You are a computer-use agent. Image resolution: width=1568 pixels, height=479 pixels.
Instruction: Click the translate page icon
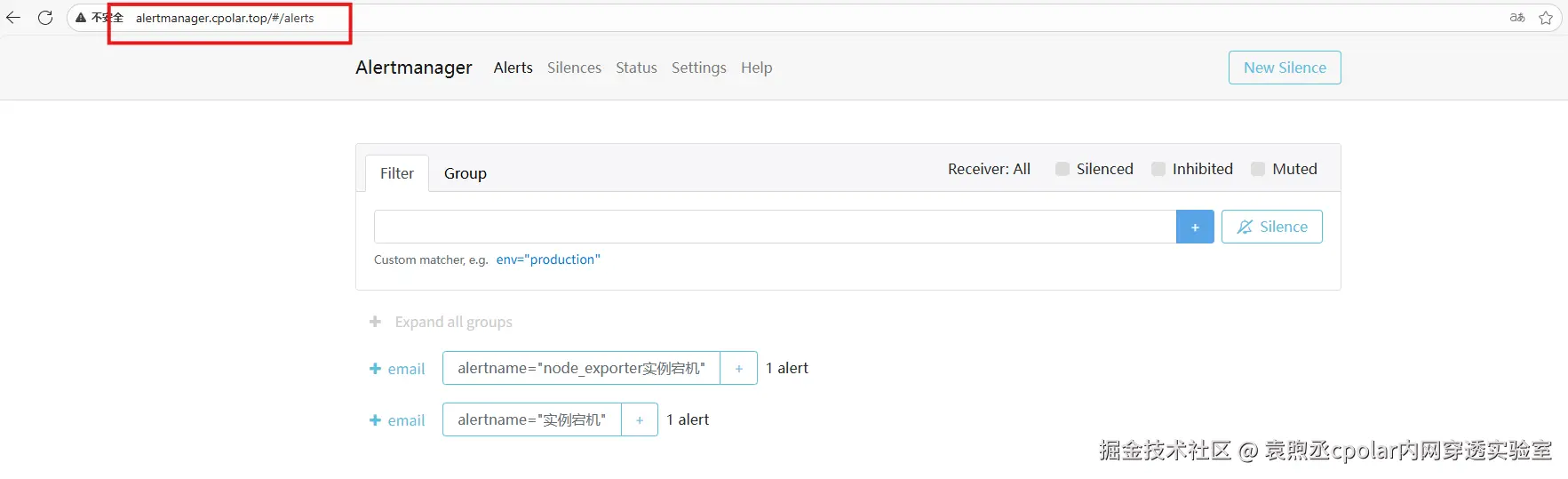(x=1517, y=18)
